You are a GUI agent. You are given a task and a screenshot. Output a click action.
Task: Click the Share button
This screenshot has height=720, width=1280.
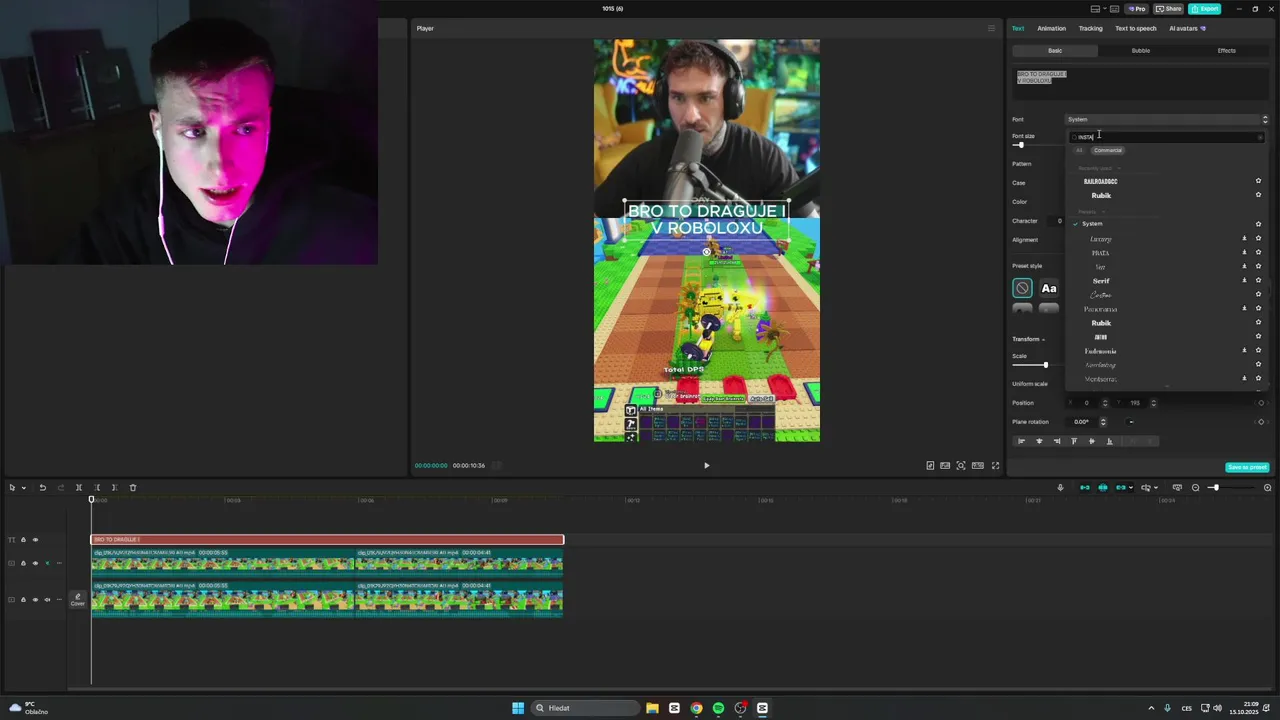pos(1169,9)
